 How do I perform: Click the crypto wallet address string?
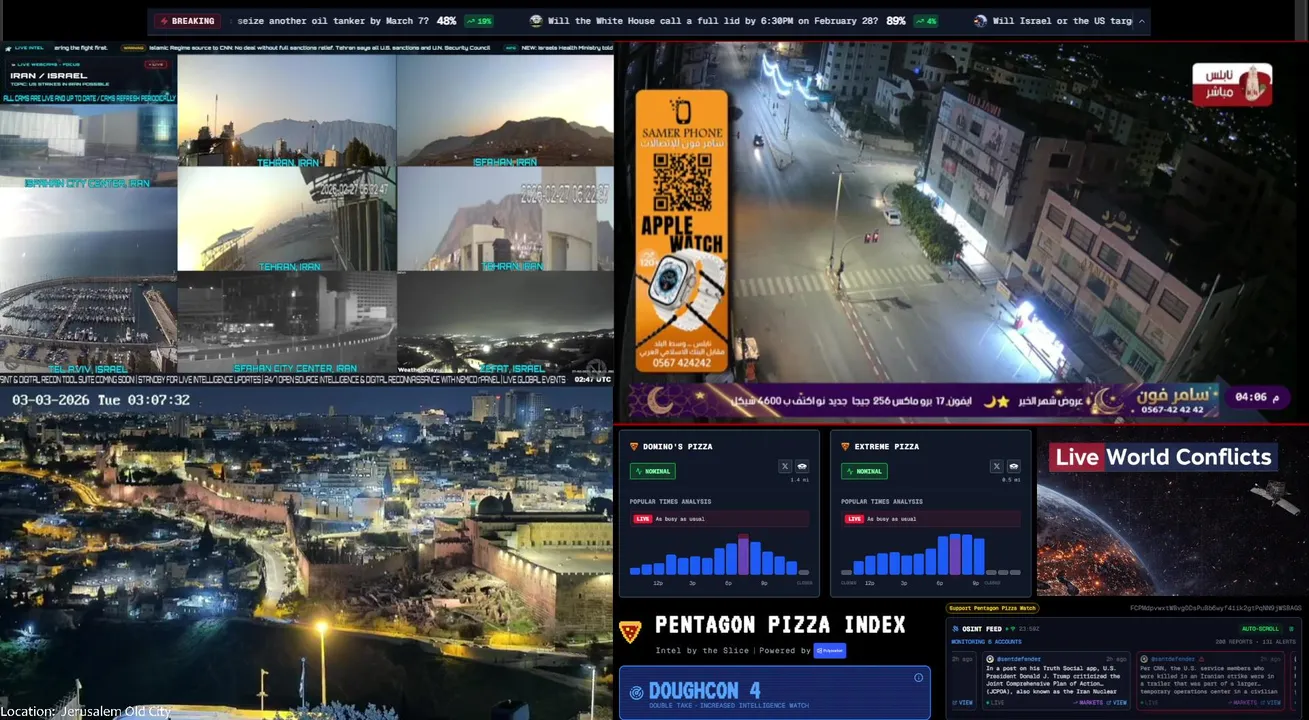(1216, 608)
